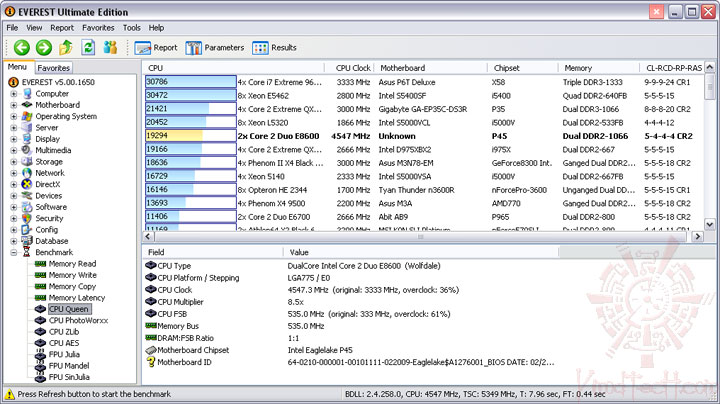
Task: Expand the Network tree node
Action: click(x=14, y=173)
